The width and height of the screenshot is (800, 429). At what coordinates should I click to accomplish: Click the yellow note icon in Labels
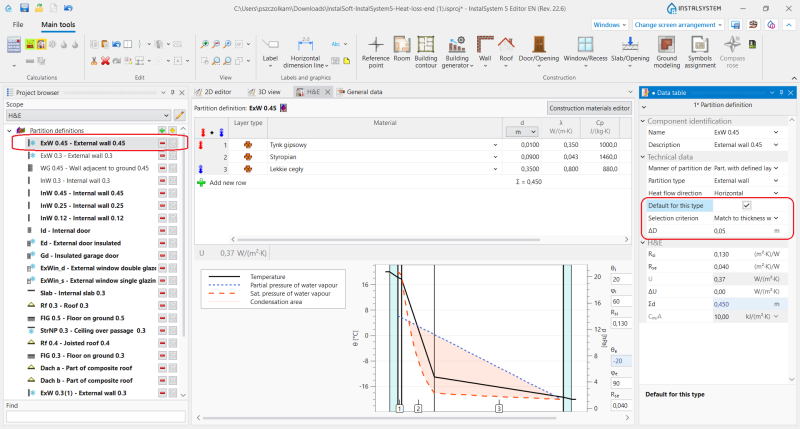(346, 61)
